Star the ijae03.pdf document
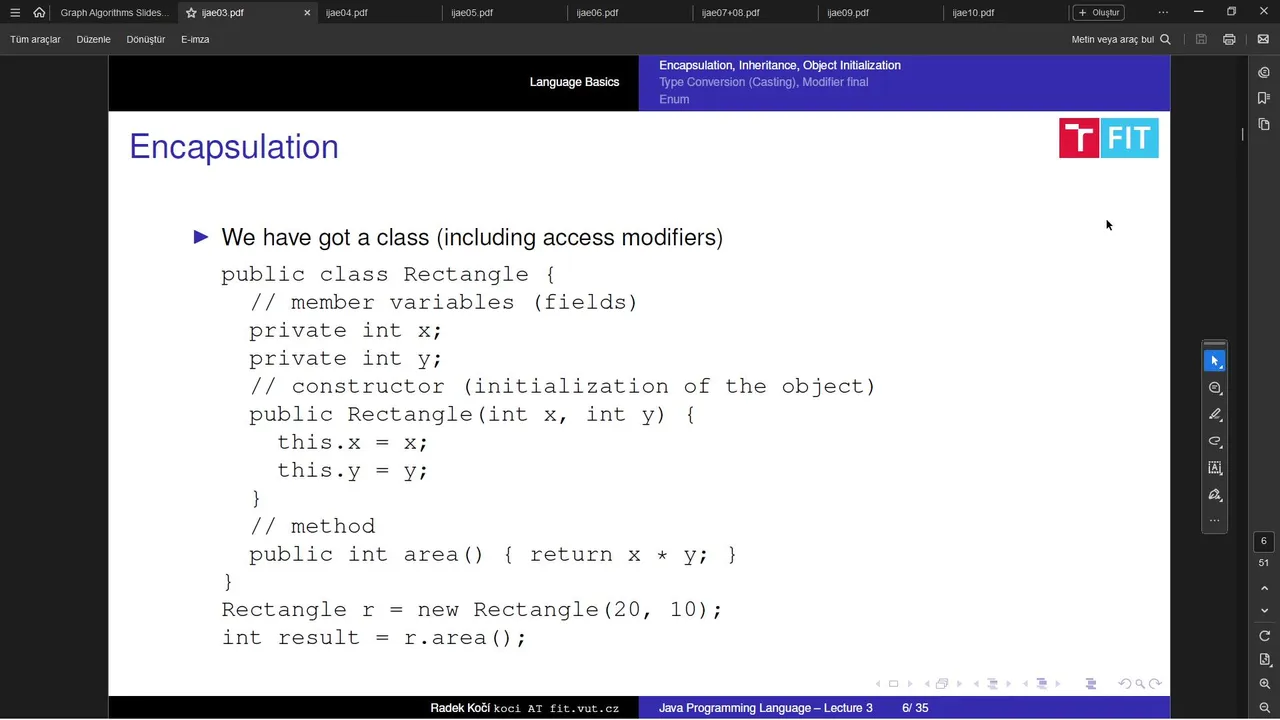The height and width of the screenshot is (720, 1280). pos(191,13)
